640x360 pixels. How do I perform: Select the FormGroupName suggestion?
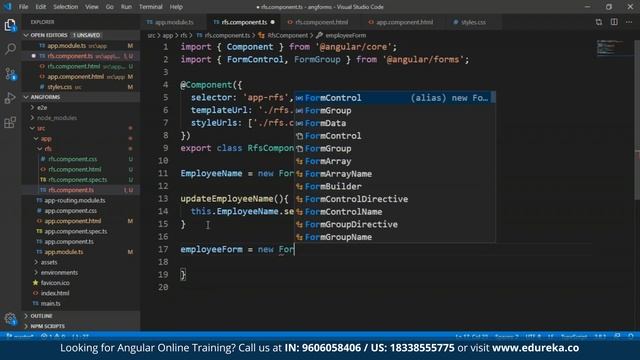pos(395,237)
